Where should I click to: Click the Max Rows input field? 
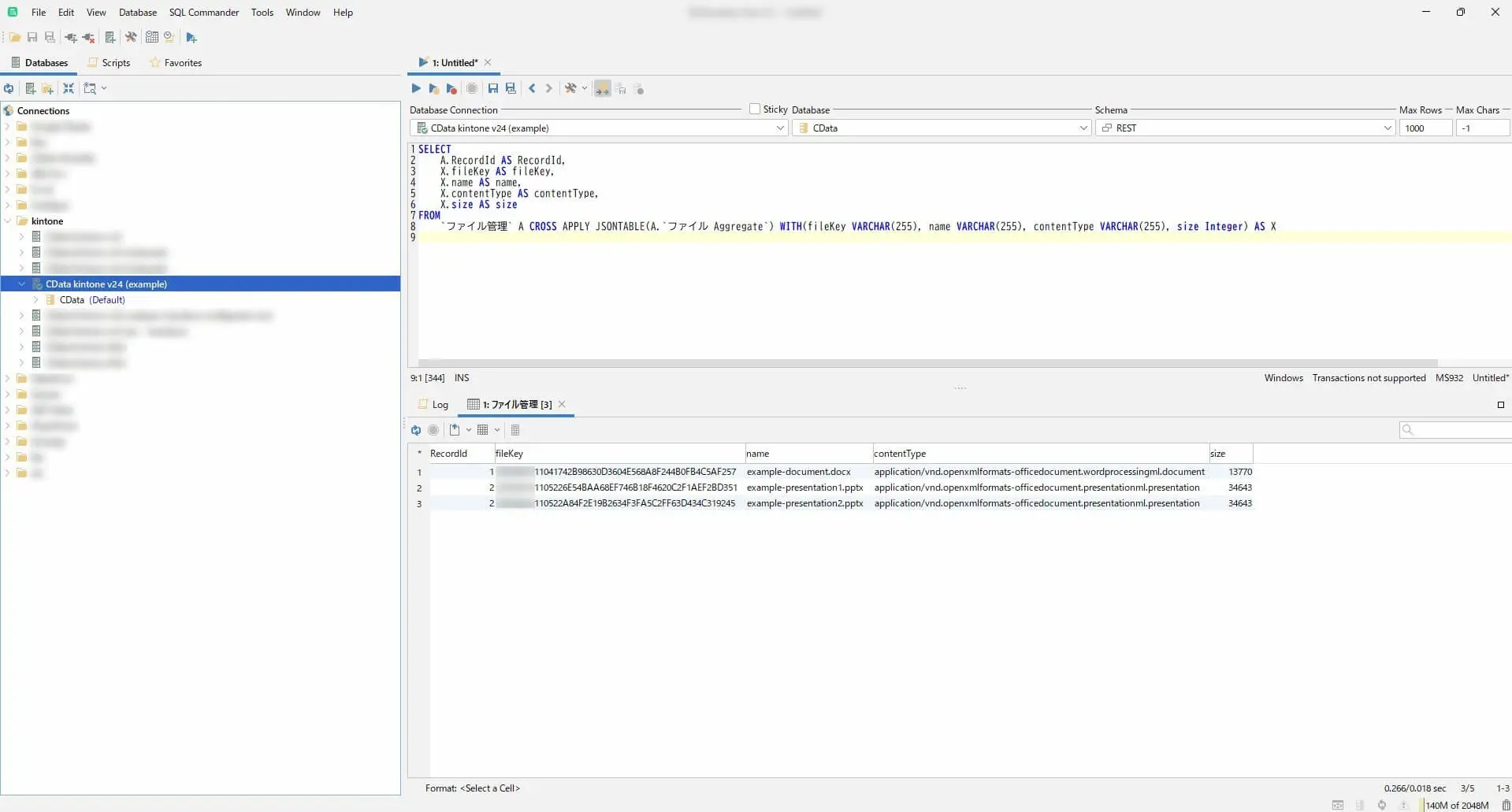(x=1425, y=128)
